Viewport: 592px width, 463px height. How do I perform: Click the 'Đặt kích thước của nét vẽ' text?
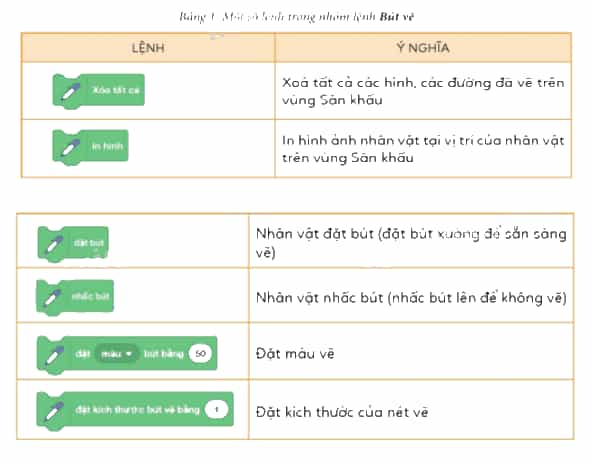pyautogui.click(x=342, y=412)
